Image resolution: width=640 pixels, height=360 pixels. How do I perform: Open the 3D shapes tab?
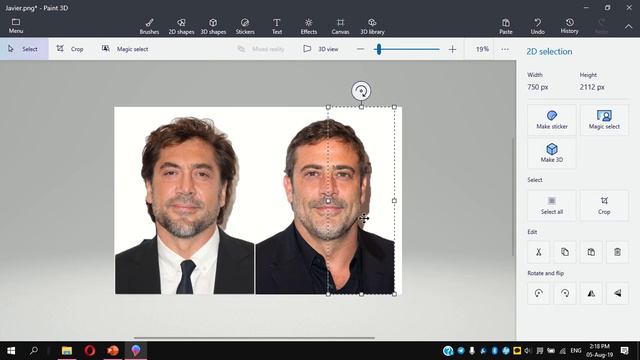coord(213,26)
